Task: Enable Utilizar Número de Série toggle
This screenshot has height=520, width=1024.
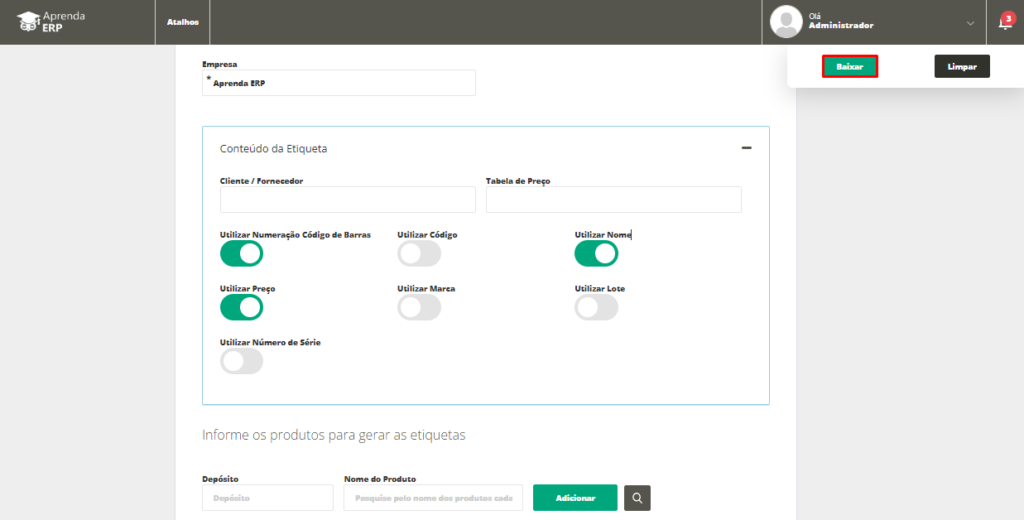Action: pyautogui.click(x=242, y=361)
